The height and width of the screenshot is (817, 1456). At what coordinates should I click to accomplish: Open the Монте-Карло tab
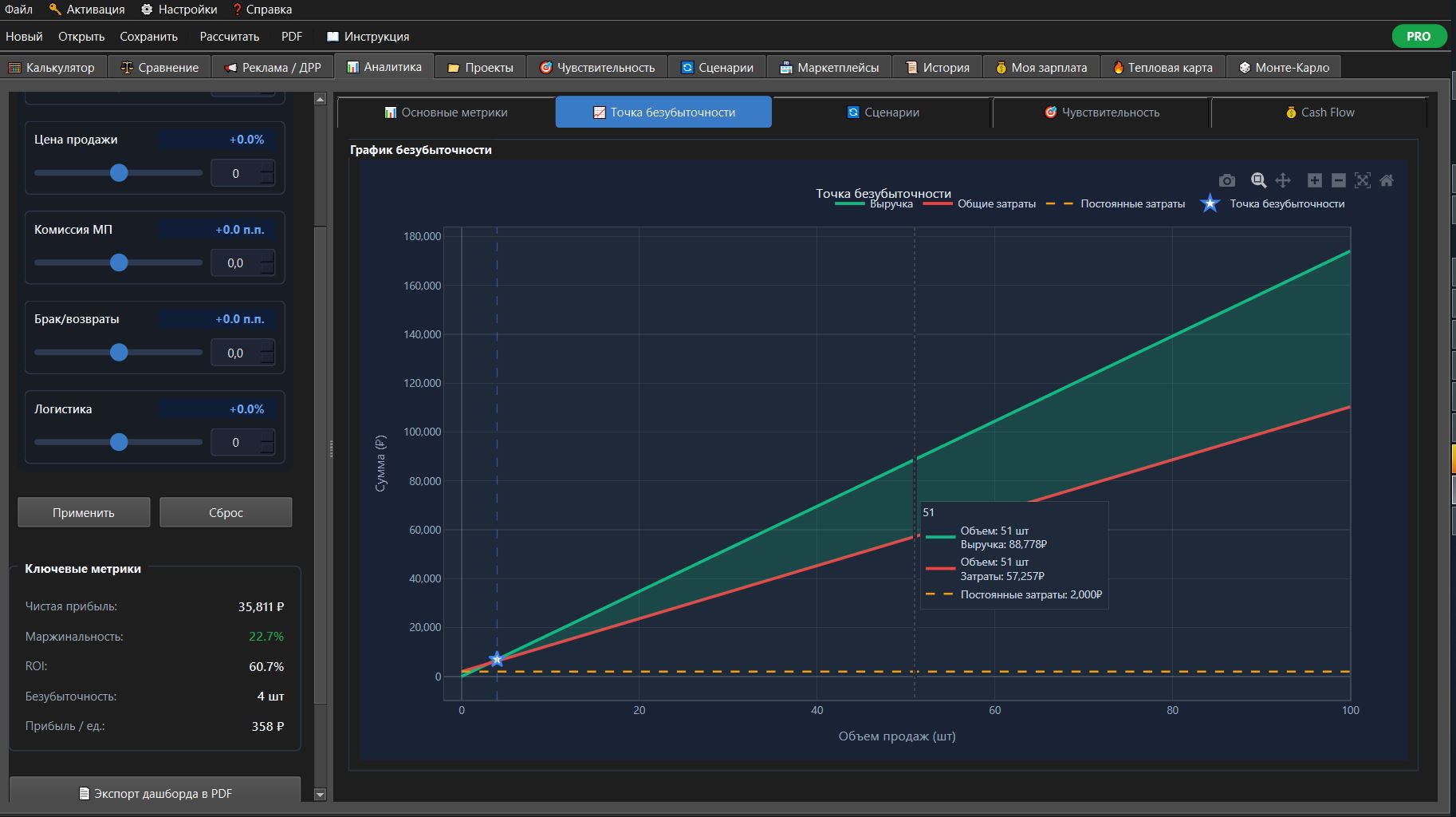click(x=1284, y=67)
